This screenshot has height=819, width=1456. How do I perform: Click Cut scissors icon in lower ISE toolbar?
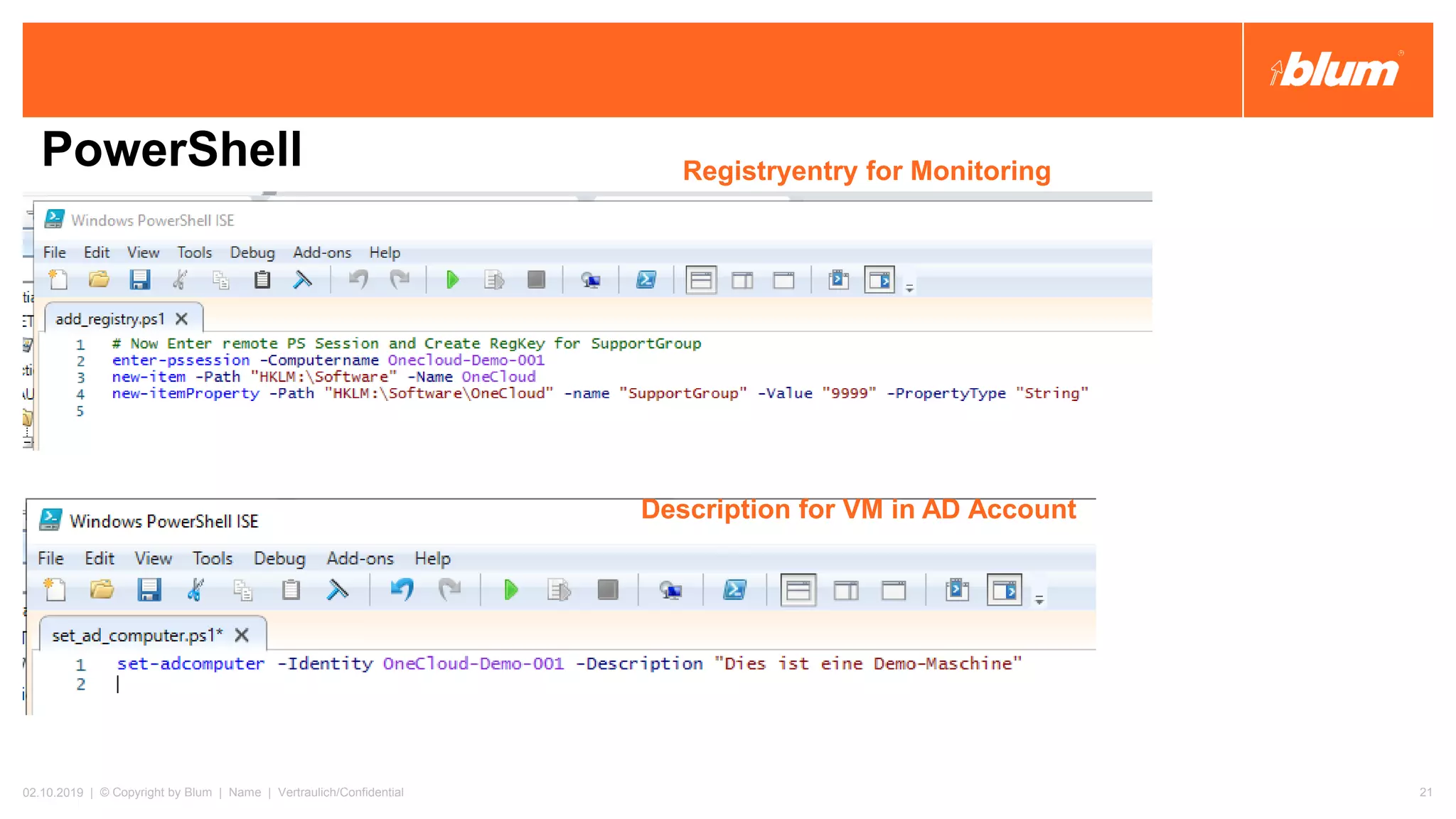(196, 590)
